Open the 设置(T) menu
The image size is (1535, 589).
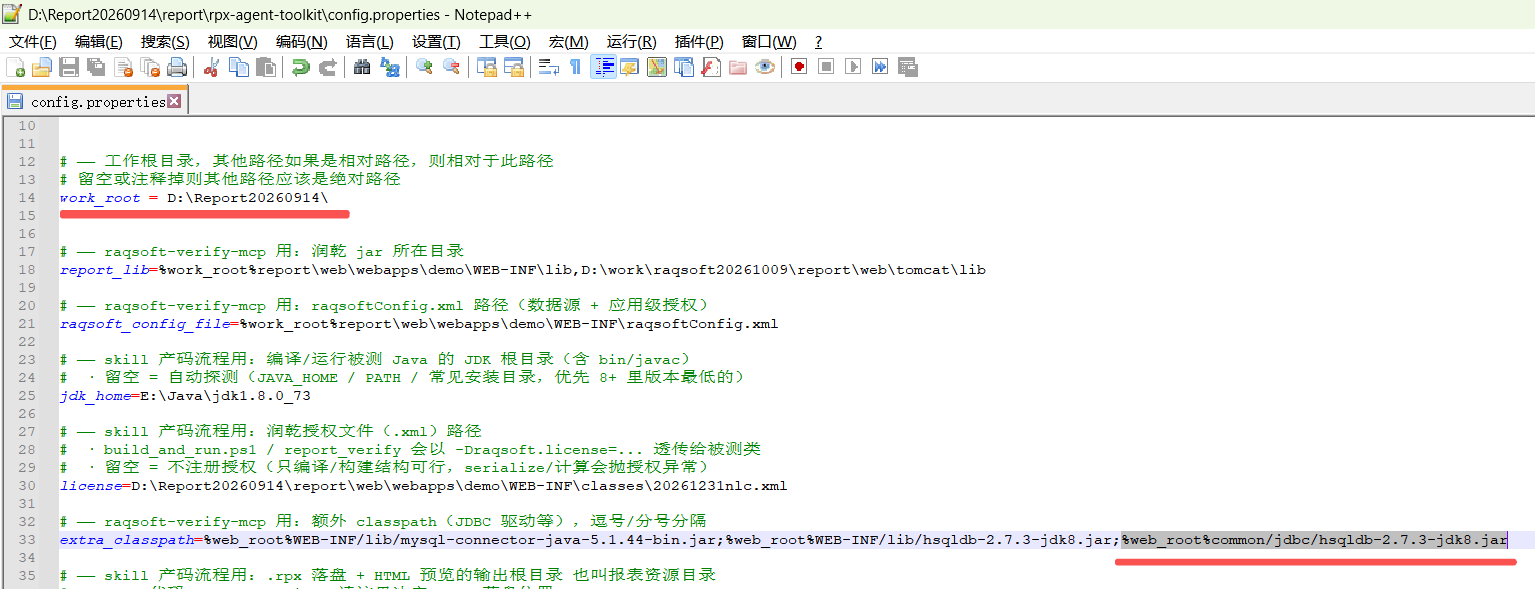(x=436, y=42)
